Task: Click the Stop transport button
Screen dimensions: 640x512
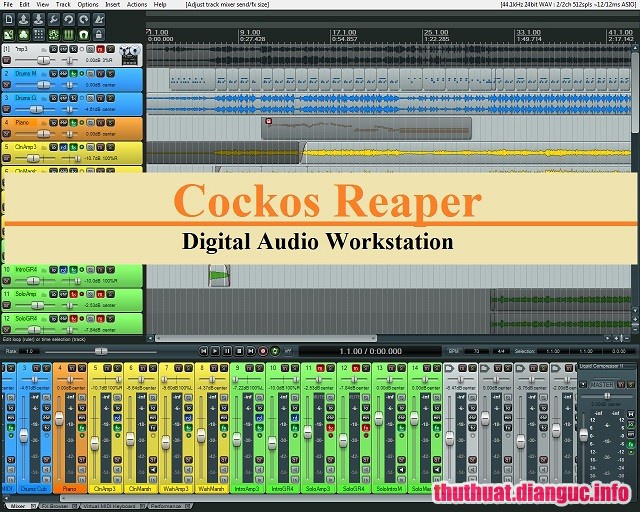Action: (239, 351)
